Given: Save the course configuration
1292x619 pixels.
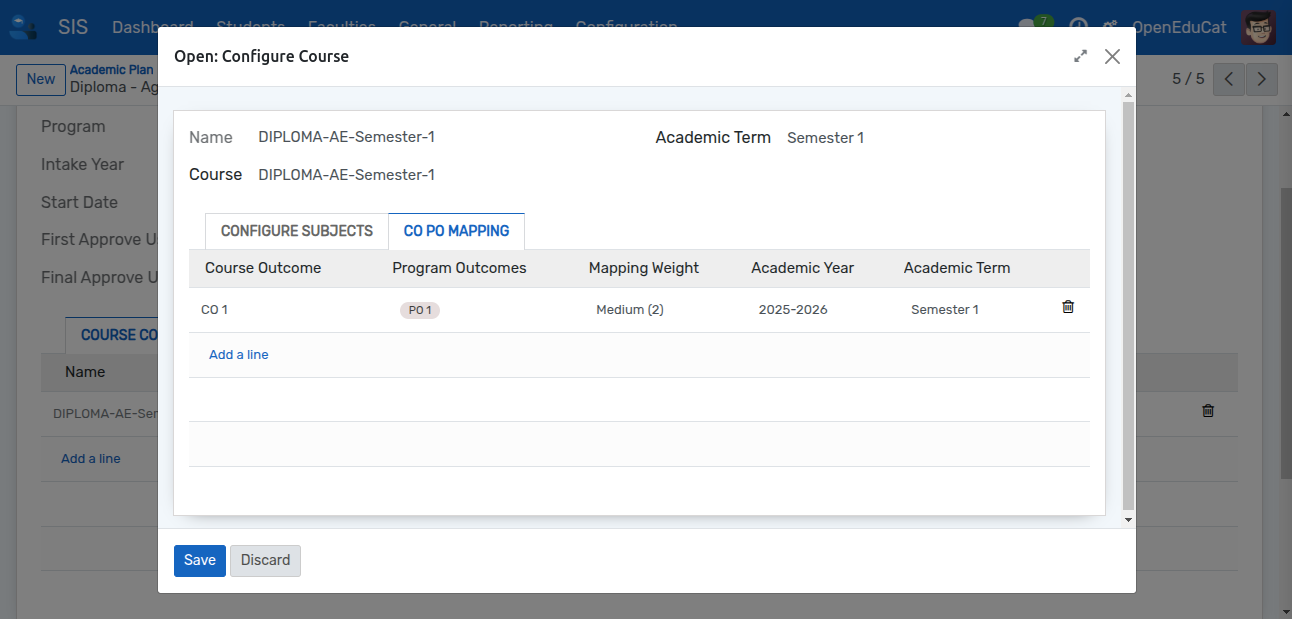Looking at the screenshot, I should tap(199, 560).
